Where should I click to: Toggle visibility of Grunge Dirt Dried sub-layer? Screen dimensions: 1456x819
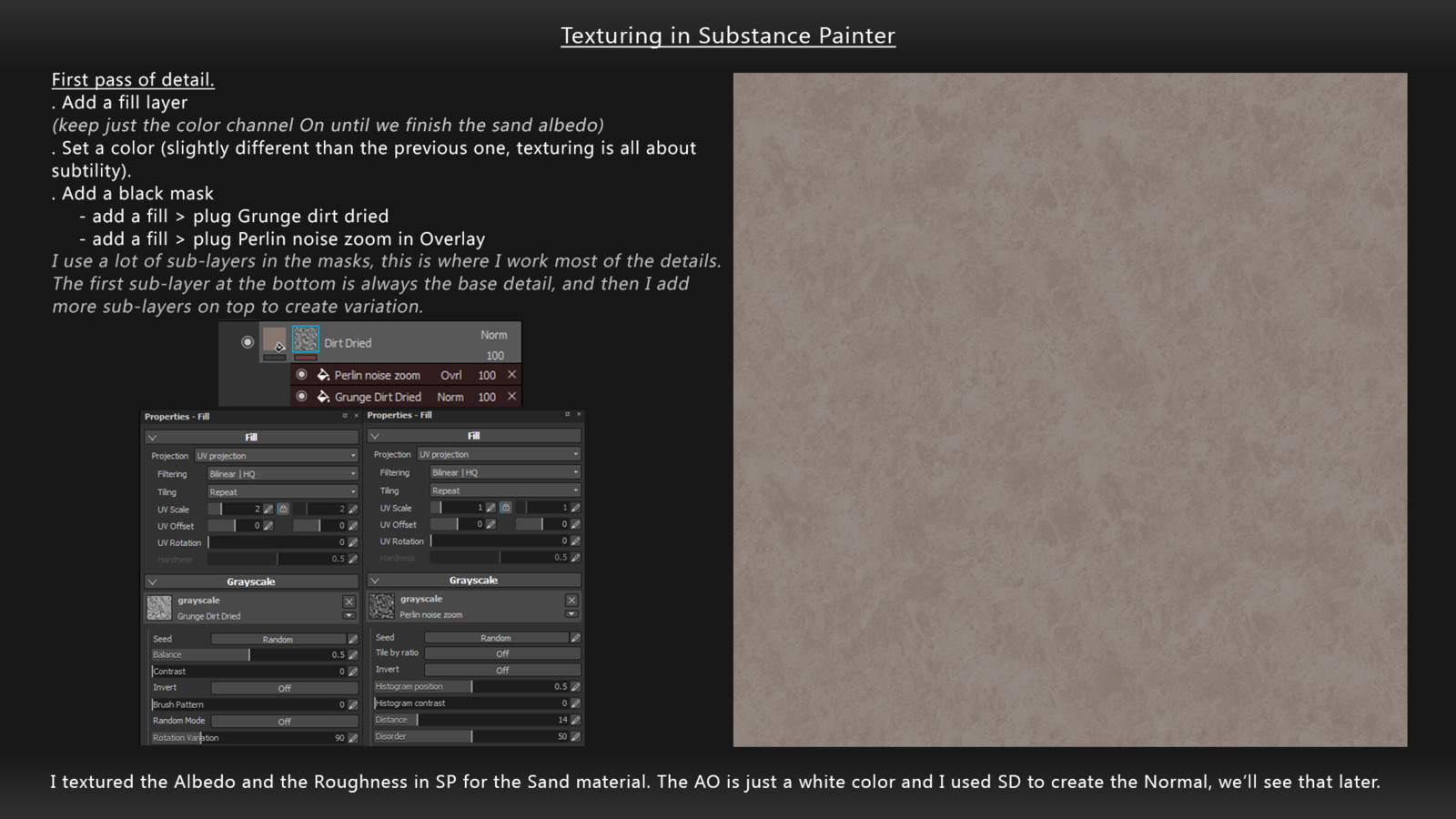click(301, 397)
